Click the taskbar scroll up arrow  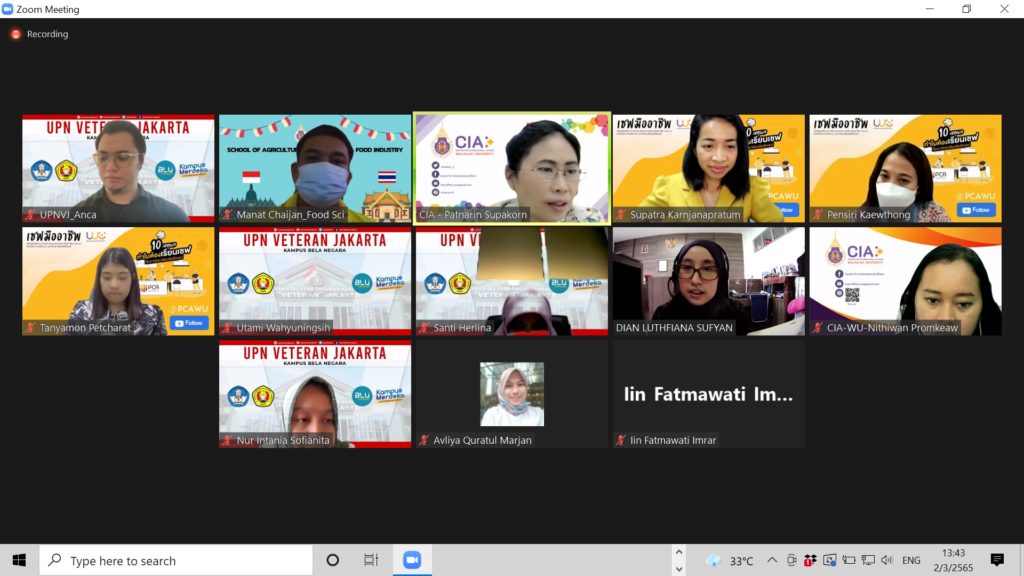pos(681,553)
